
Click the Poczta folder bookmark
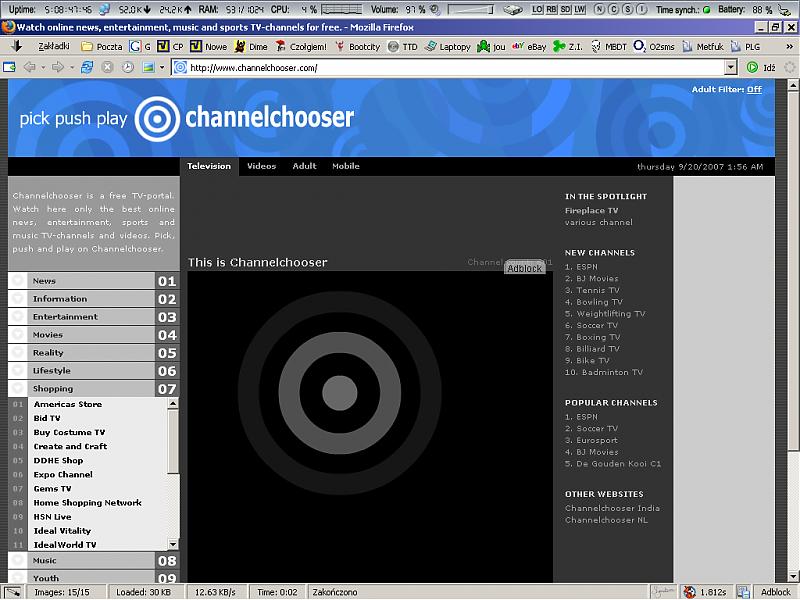pos(103,46)
